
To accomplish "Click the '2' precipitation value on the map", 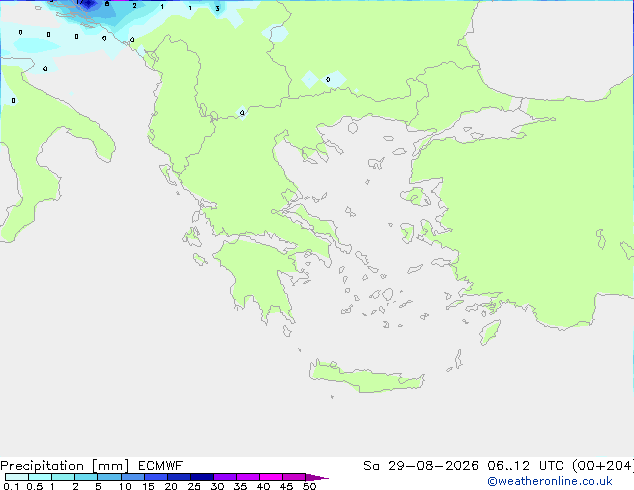I will pyautogui.click(x=134, y=6).
